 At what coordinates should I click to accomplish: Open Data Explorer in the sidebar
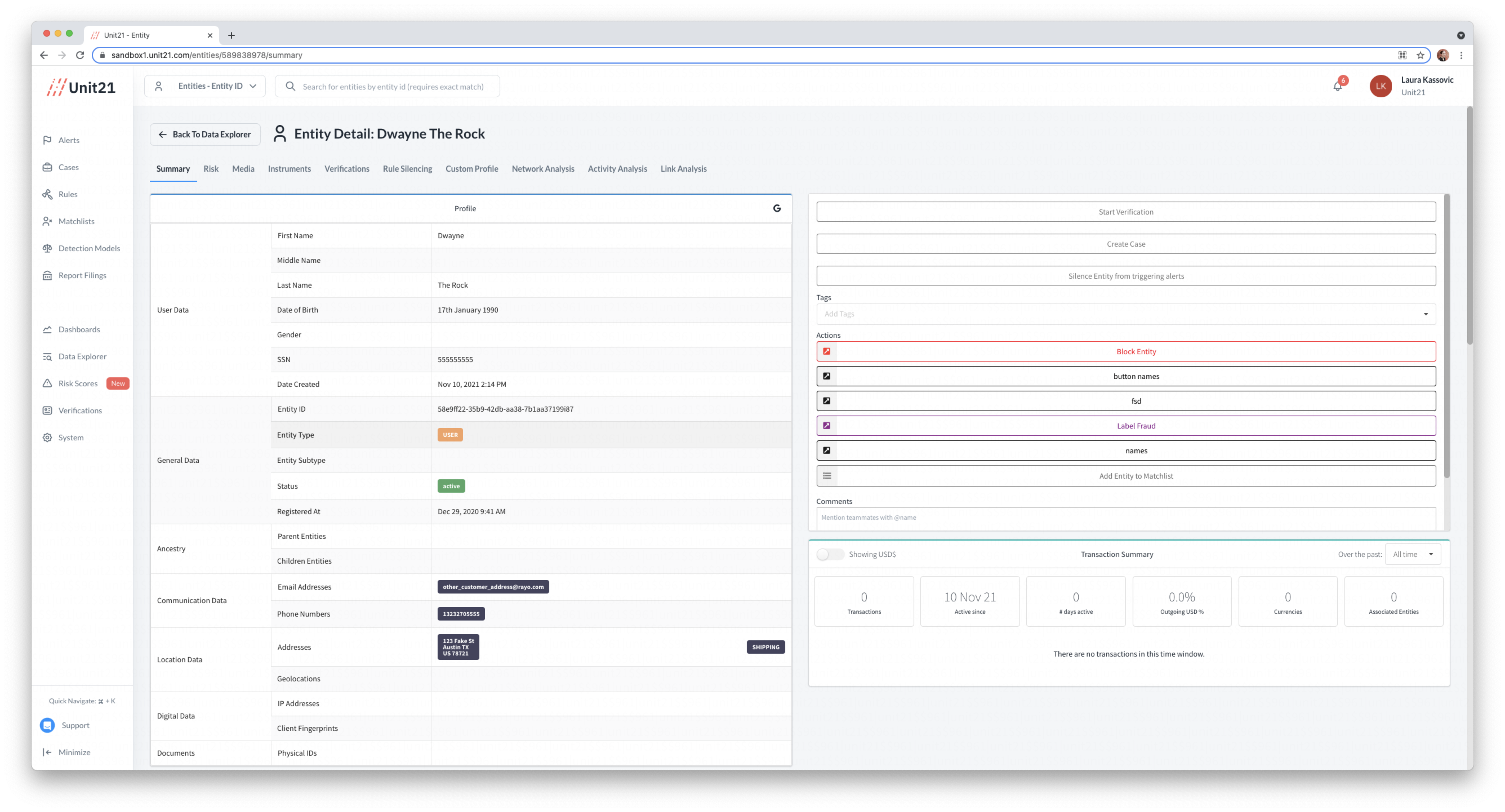click(82, 356)
